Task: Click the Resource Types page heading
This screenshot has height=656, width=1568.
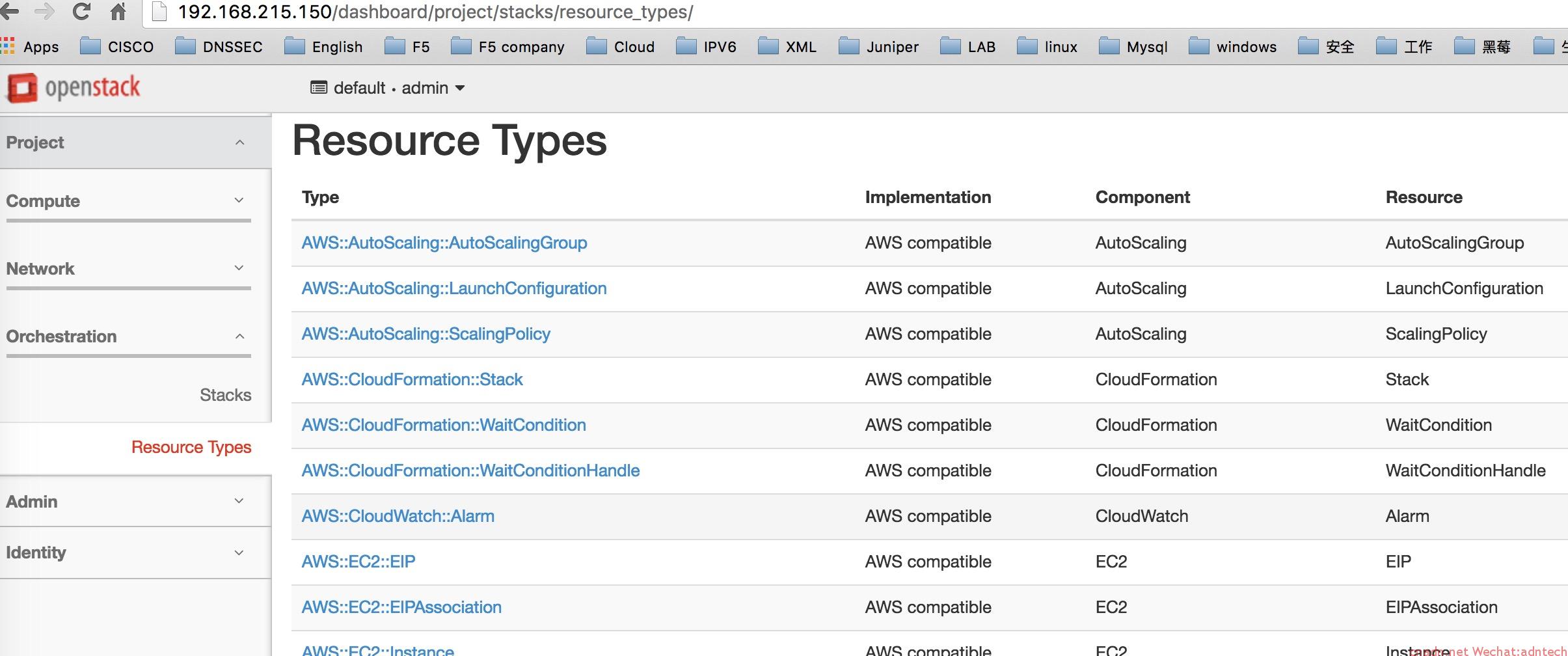Action: coord(450,140)
